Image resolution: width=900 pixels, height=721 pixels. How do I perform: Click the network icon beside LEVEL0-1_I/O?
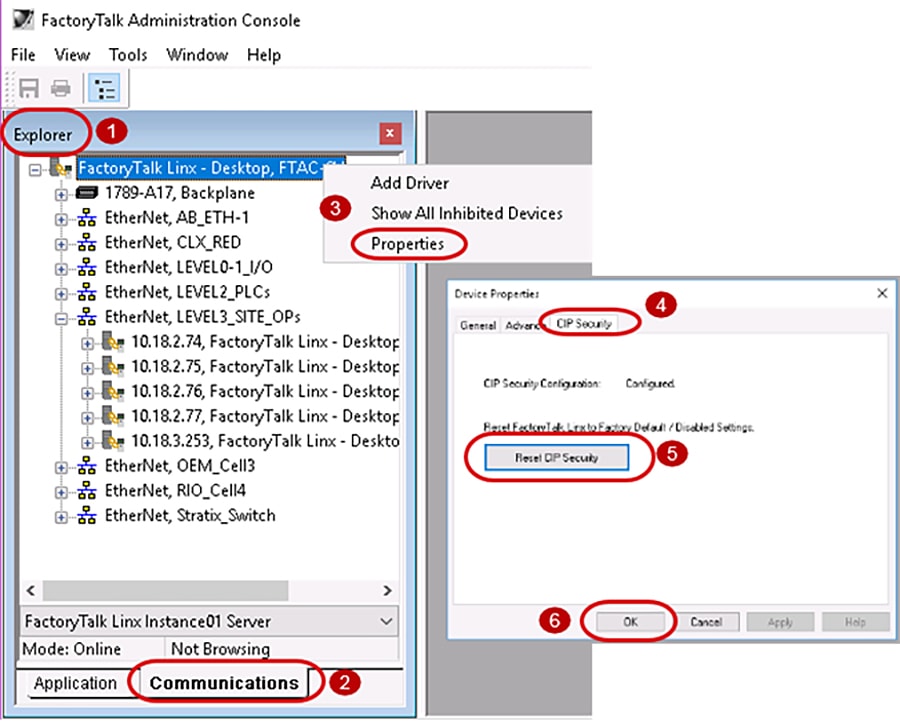(87, 267)
